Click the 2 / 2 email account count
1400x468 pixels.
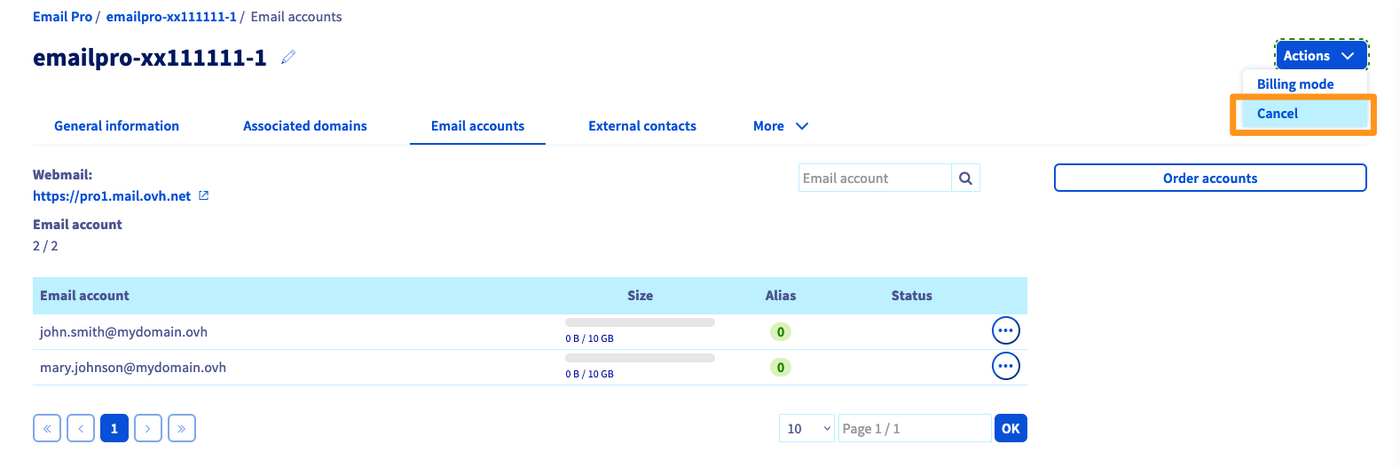(45, 245)
